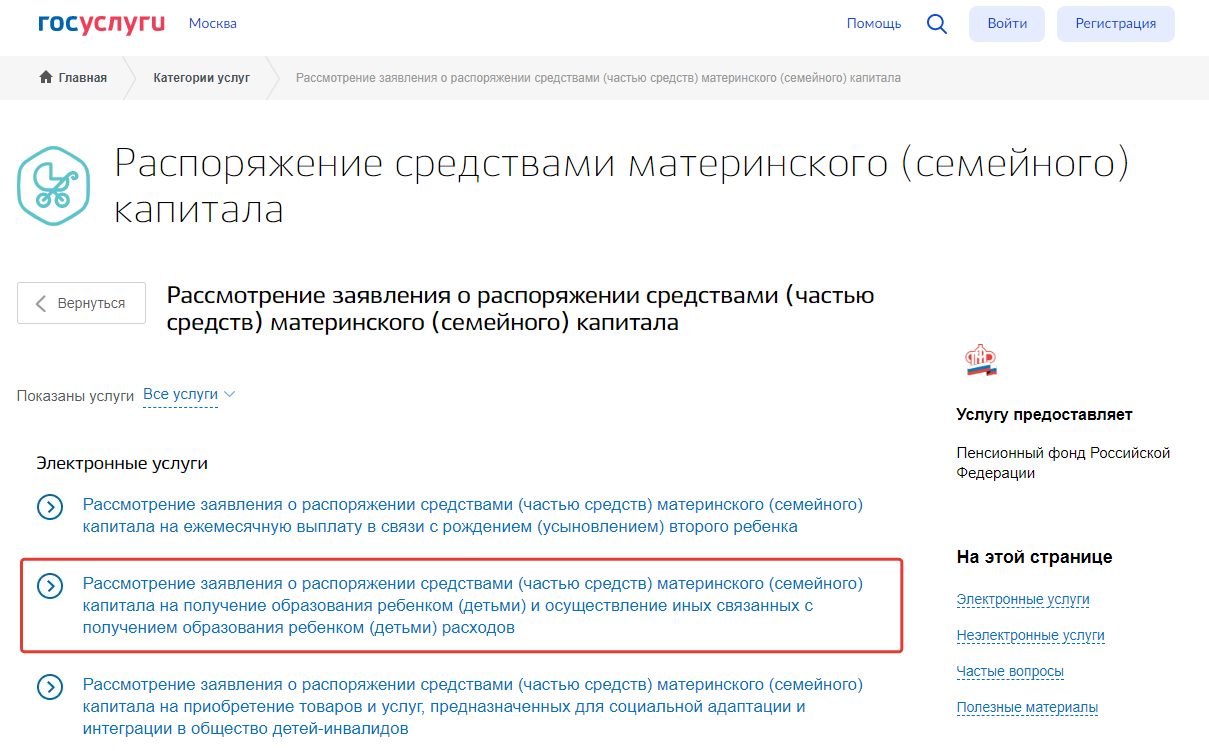Click the Госуслуги logo
Screen dimensions: 1209x751
101,23
